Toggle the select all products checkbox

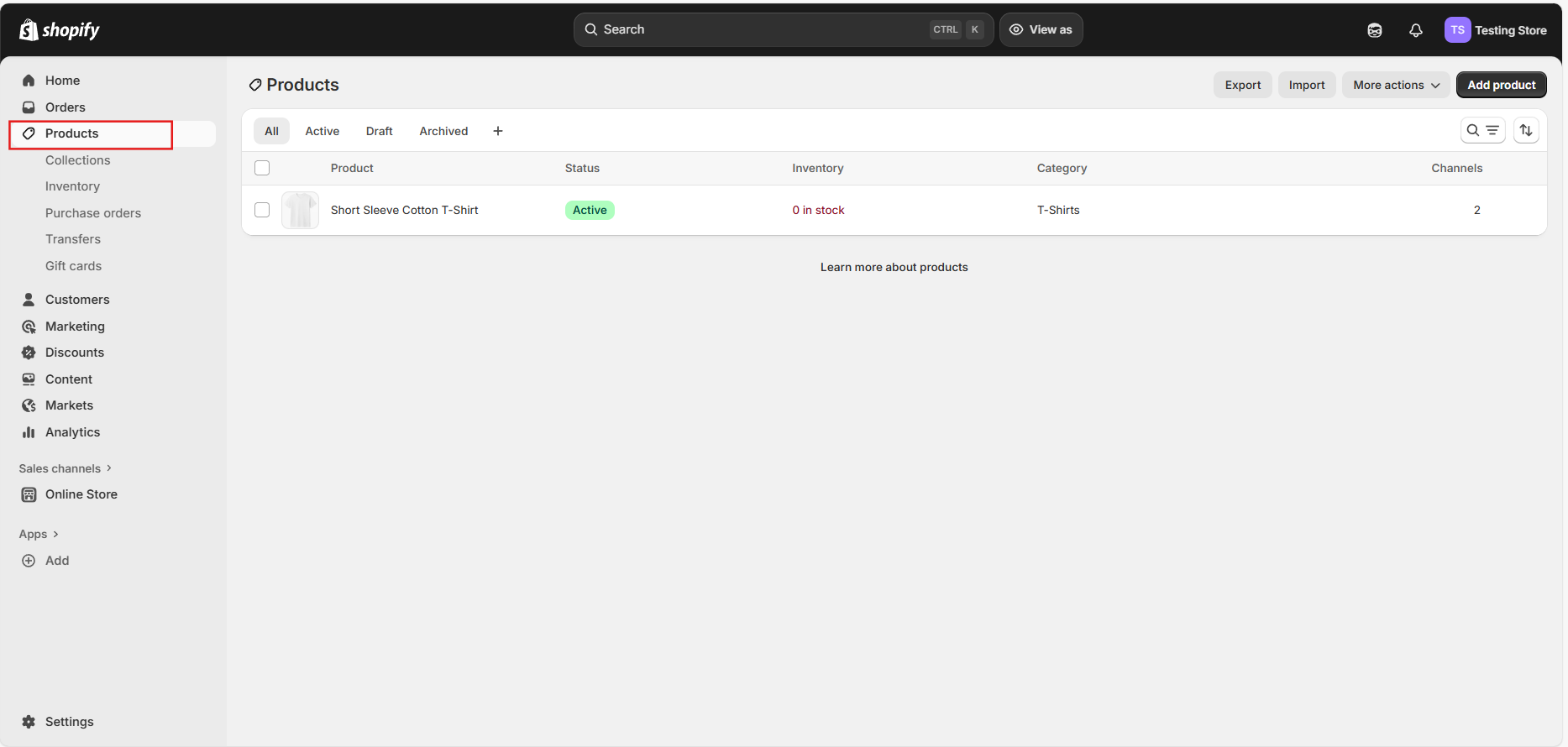point(262,168)
